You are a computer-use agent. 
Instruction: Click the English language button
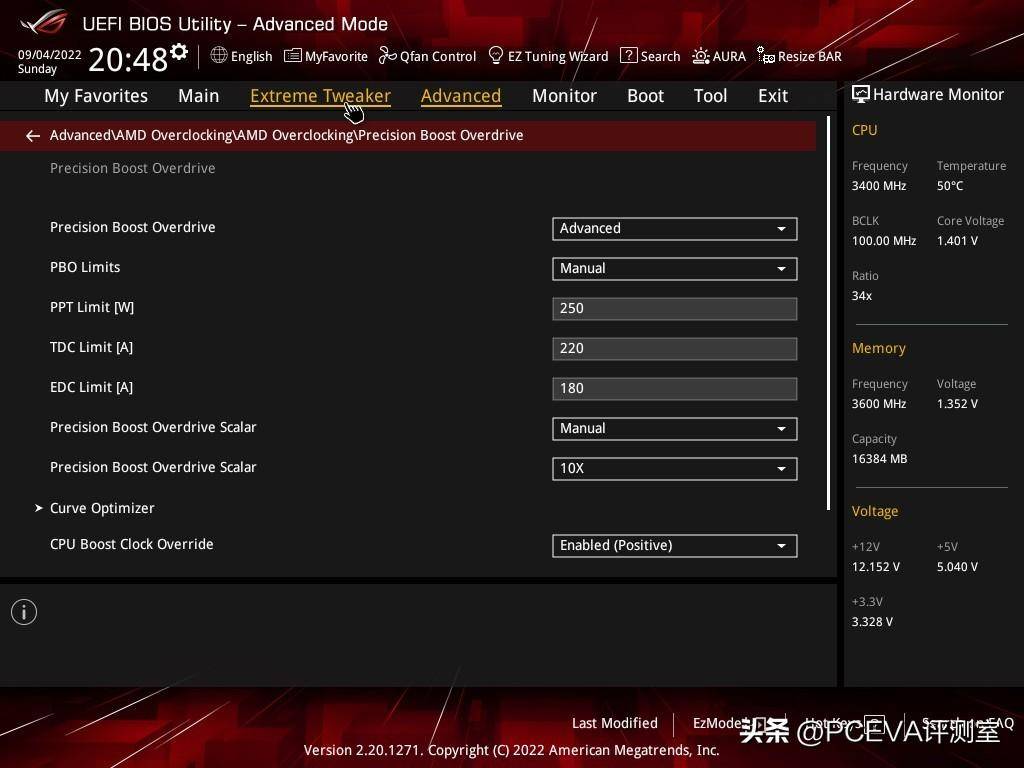251,56
